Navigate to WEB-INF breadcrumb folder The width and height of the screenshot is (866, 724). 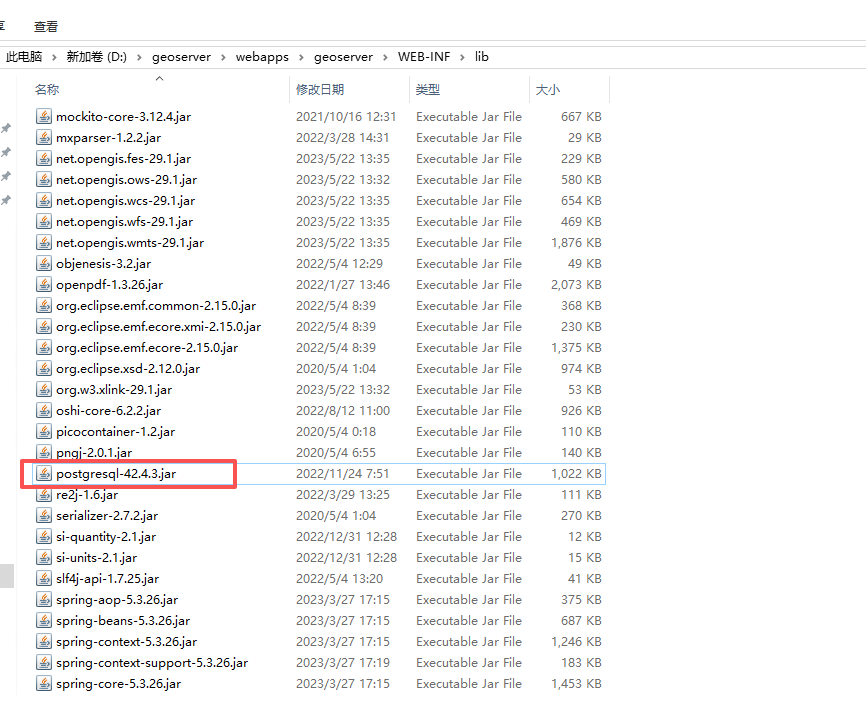pyautogui.click(x=424, y=57)
